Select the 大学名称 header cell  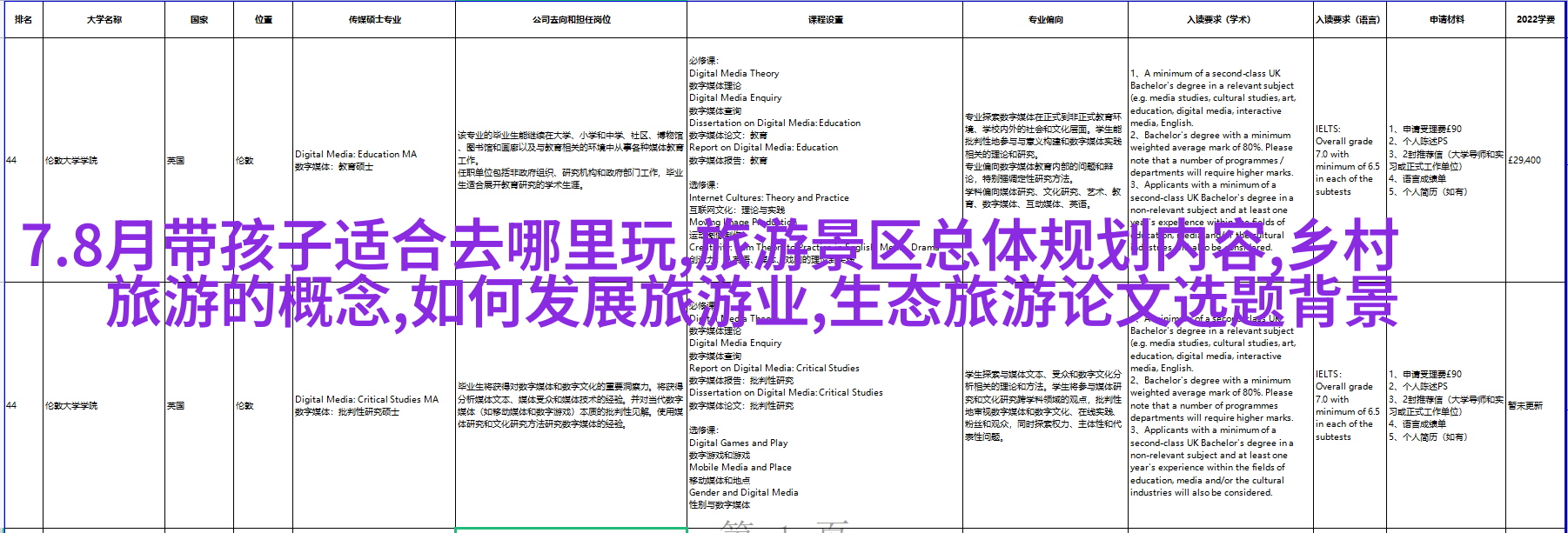[104, 19]
